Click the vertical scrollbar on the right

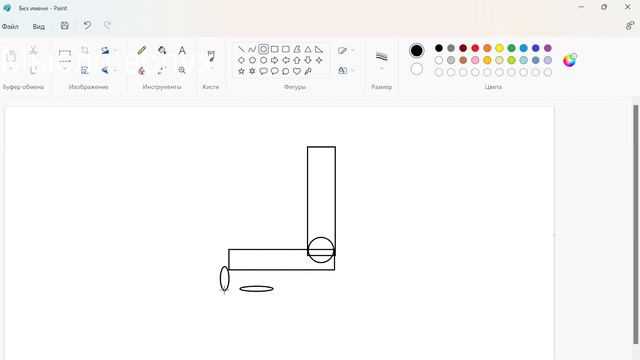pyautogui.click(x=636, y=224)
